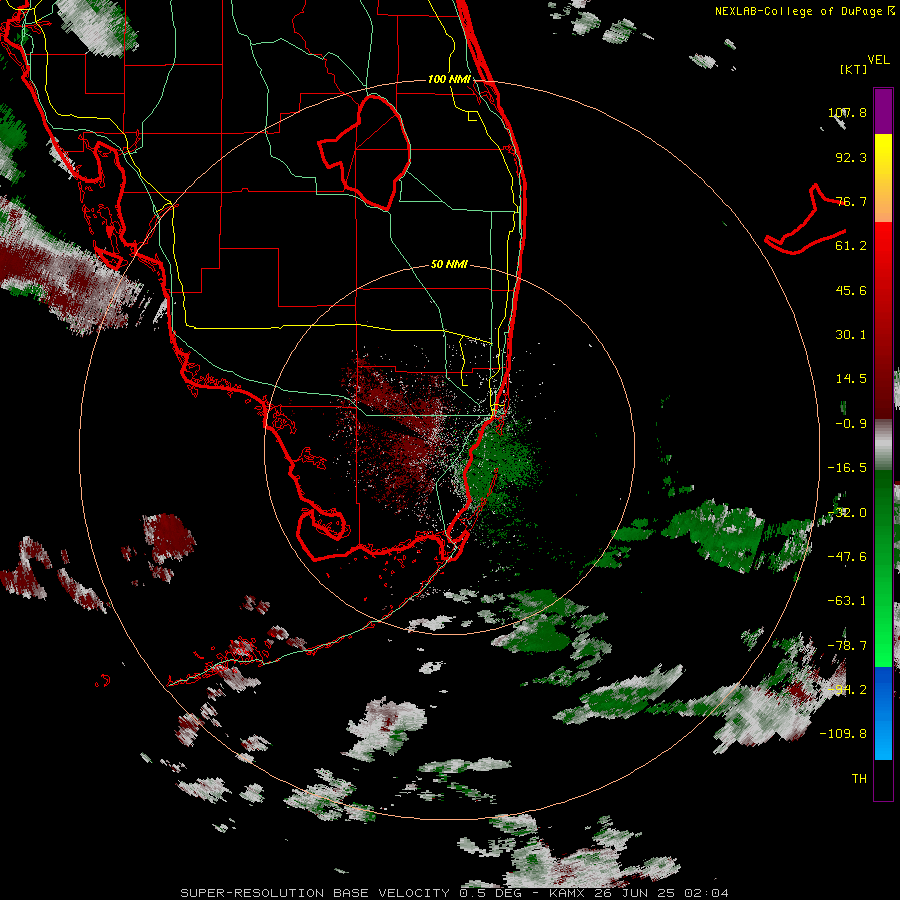This screenshot has height=900, width=900.
Task: Click the blue color bar segment
Action: click(883, 713)
